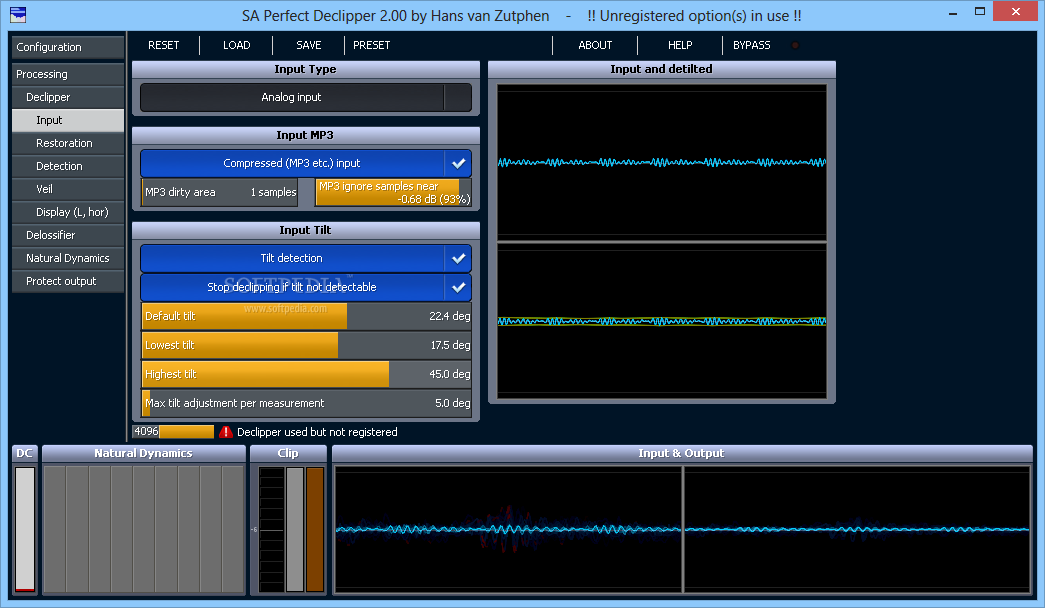
Task: Minimize the SA Perfect Declipper window
Action: pyautogui.click(x=953, y=13)
